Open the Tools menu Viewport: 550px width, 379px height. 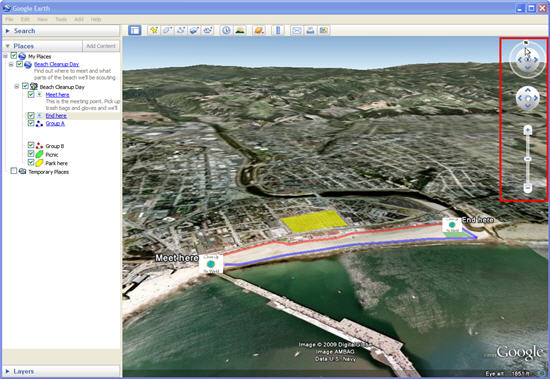pos(61,19)
